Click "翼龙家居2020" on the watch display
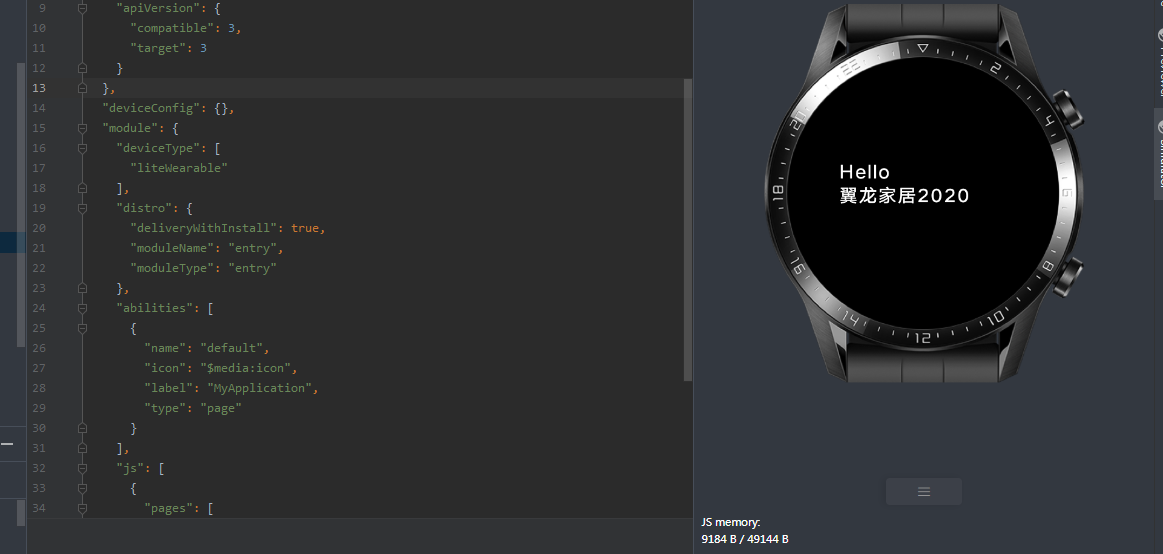This screenshot has height=554, width=1163. pyautogui.click(x=904, y=196)
